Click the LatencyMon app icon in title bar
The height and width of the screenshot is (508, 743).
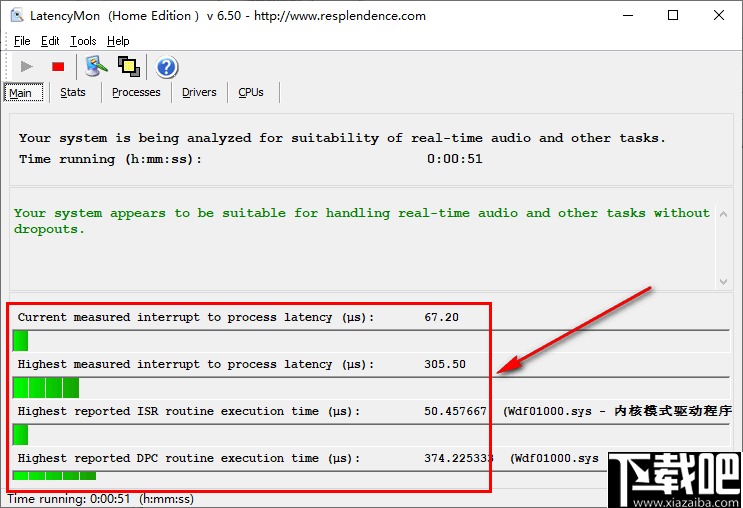(17, 16)
